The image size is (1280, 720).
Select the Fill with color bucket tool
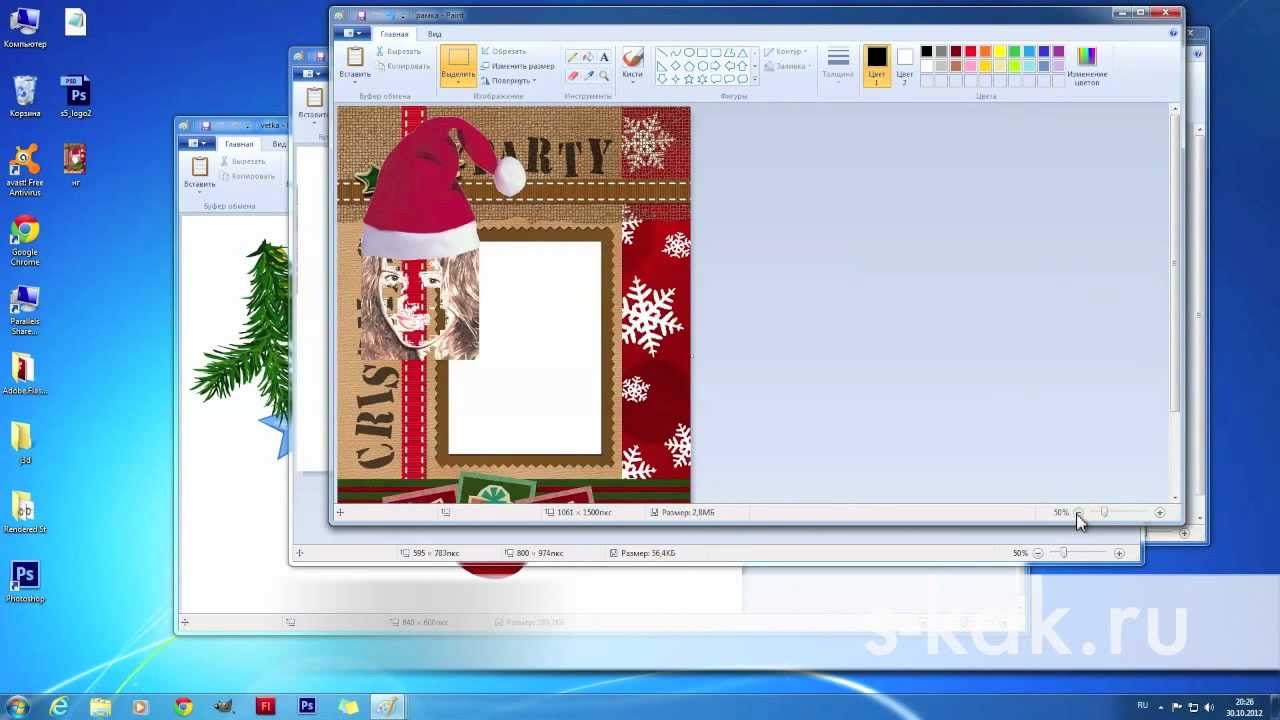click(x=588, y=57)
